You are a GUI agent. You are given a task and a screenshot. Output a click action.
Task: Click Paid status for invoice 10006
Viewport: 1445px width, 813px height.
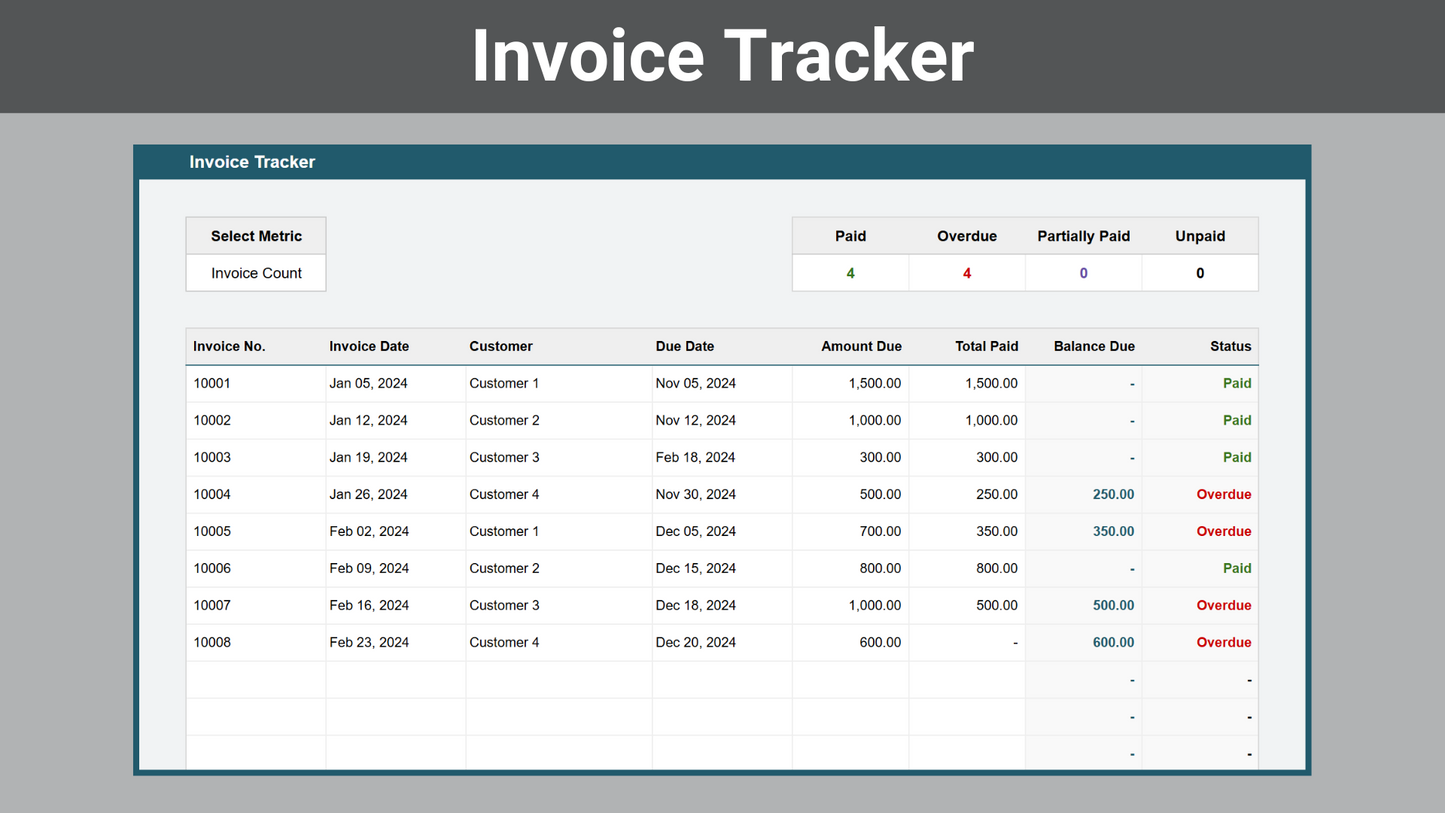[1237, 568]
